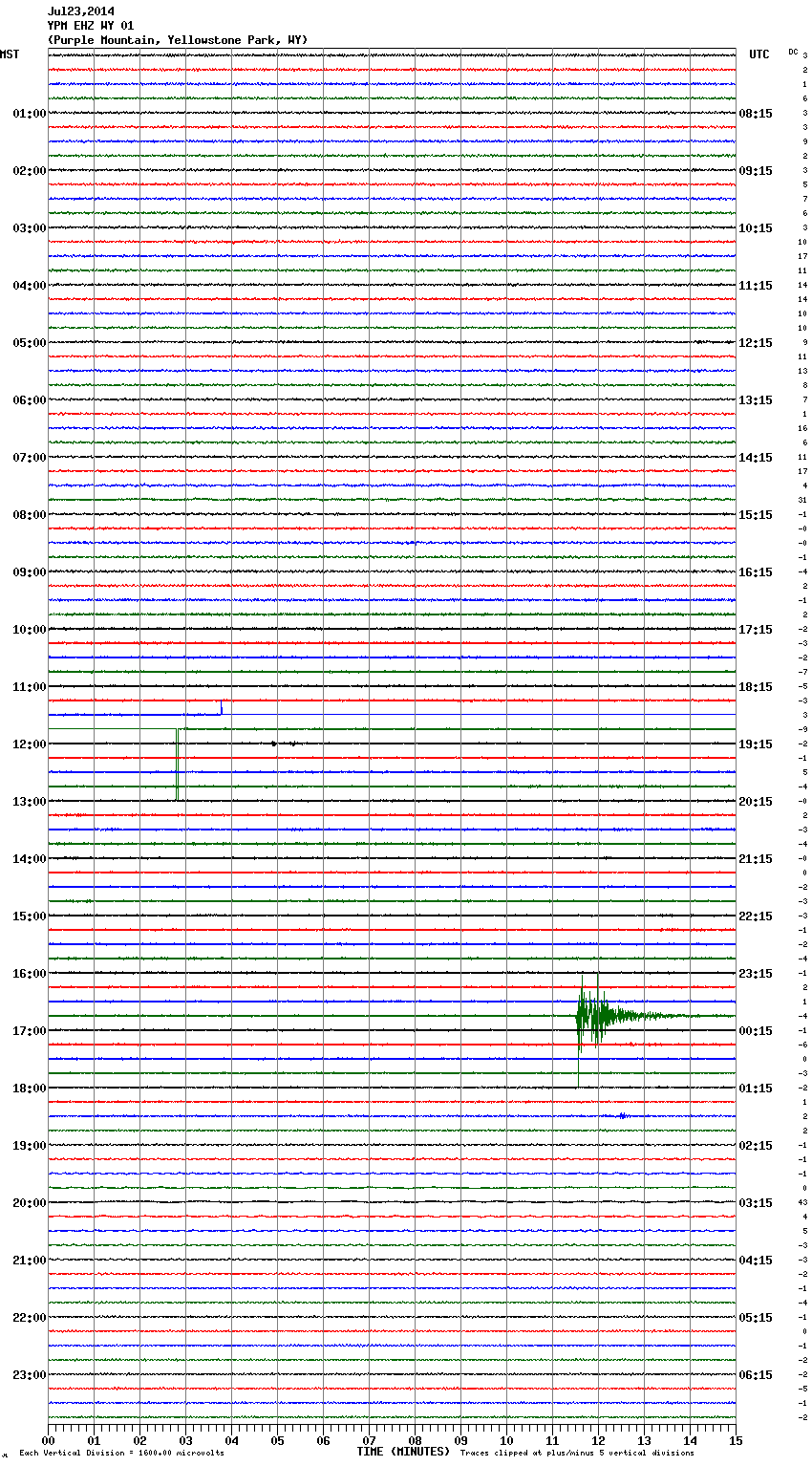Click the 03:15 UTC time label

(x=756, y=1203)
